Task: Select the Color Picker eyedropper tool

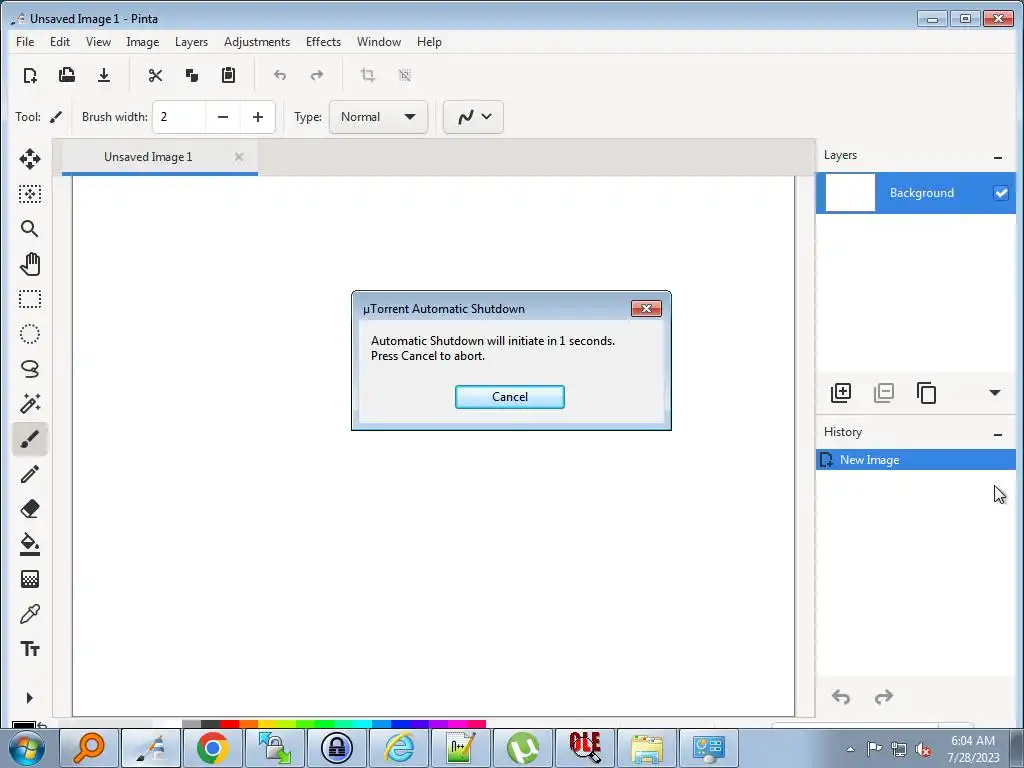Action: tap(30, 614)
